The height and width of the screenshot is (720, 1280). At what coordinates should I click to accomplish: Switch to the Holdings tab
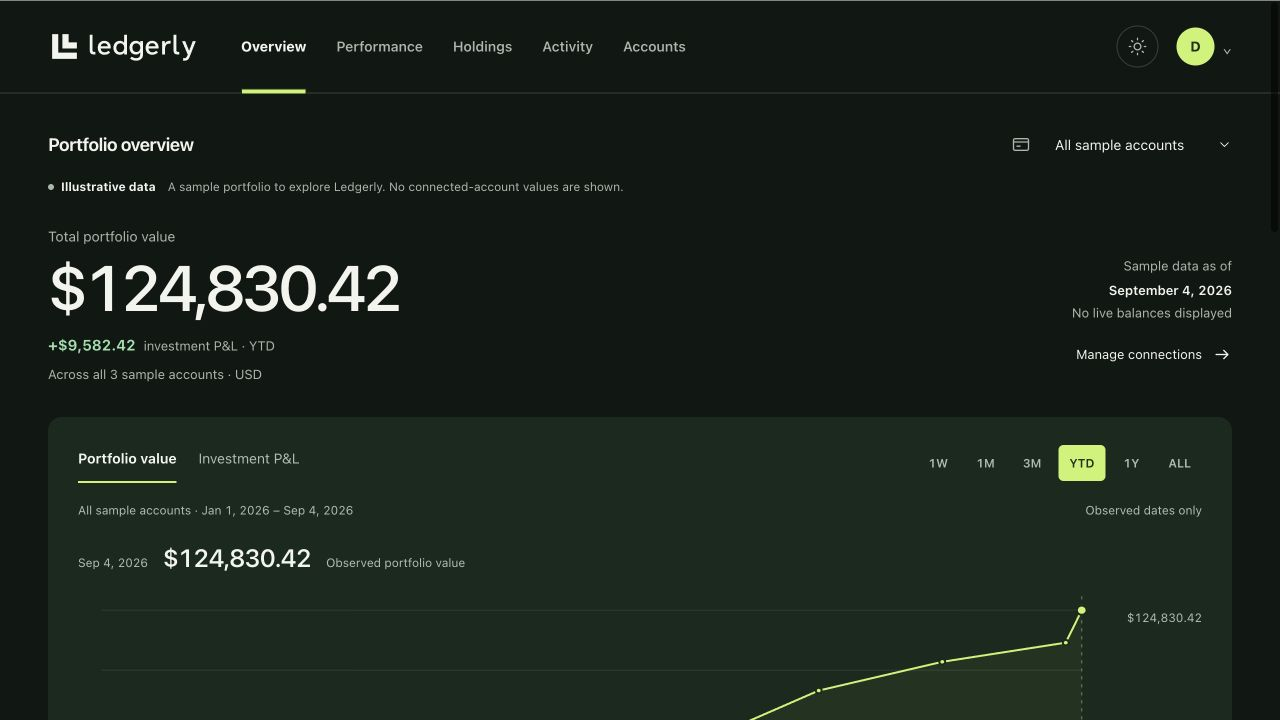(482, 47)
